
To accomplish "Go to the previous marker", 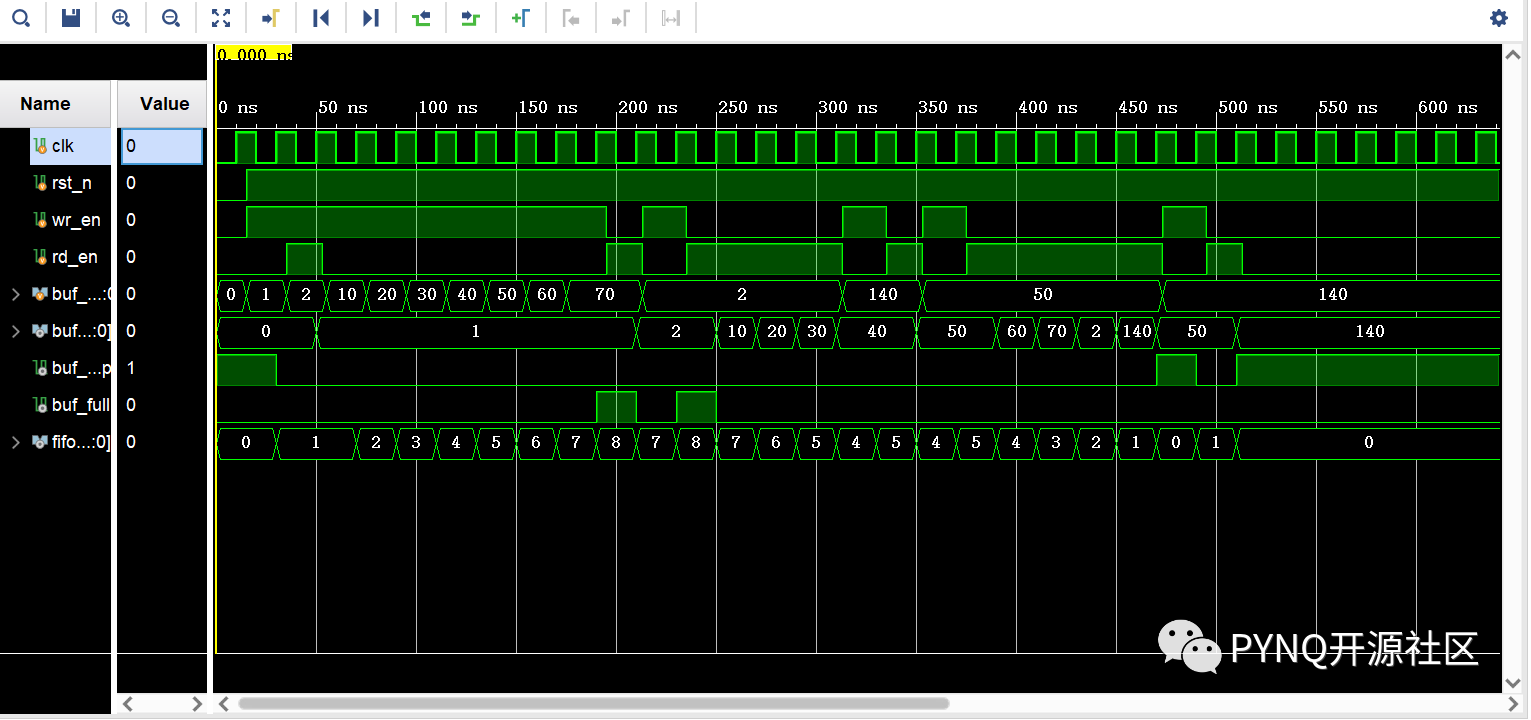I will 571,18.
